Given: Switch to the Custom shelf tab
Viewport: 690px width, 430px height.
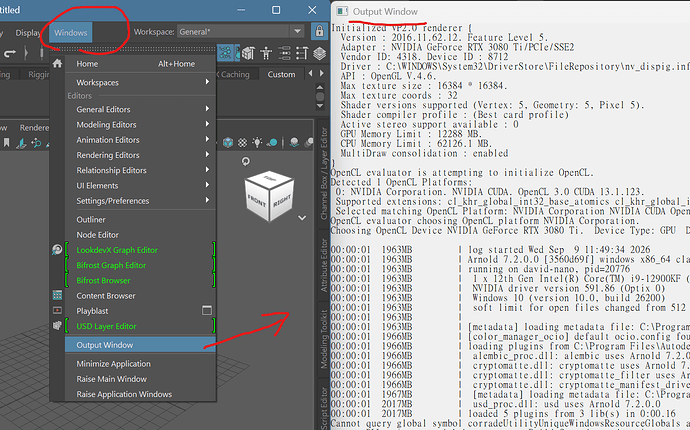Looking at the screenshot, I should coord(281,74).
